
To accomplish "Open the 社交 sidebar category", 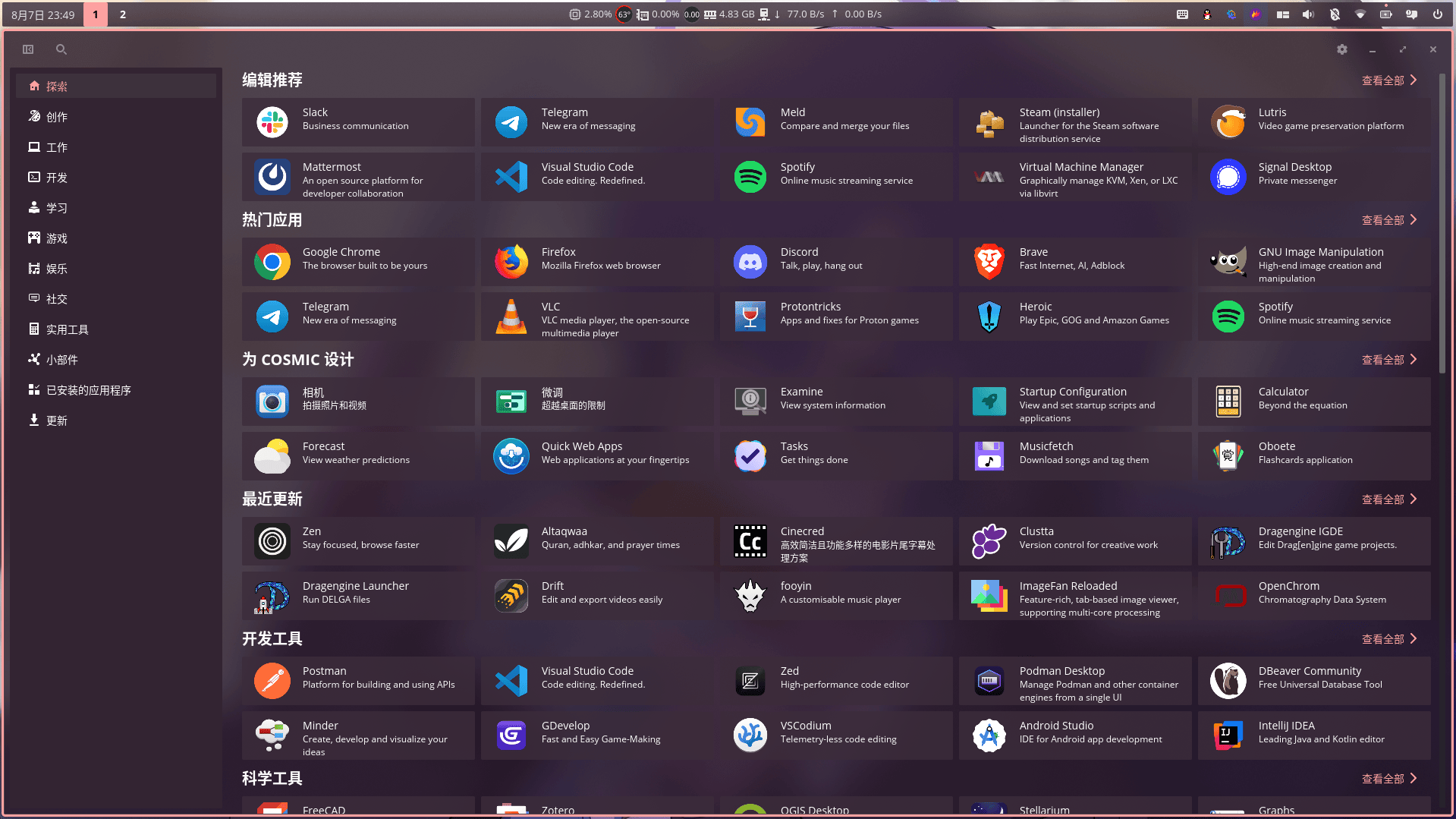I will coord(116,298).
